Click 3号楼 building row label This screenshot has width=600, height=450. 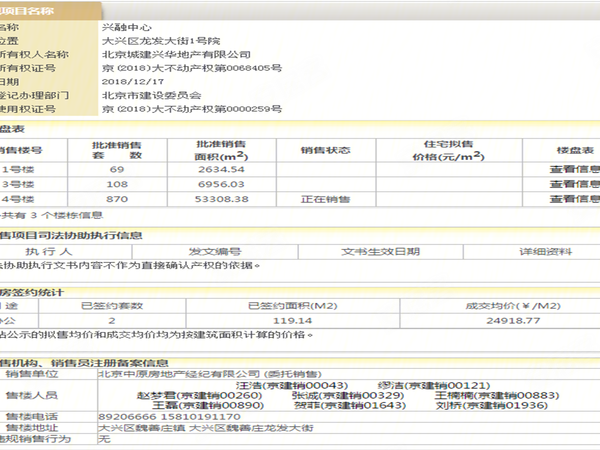(x=18, y=184)
